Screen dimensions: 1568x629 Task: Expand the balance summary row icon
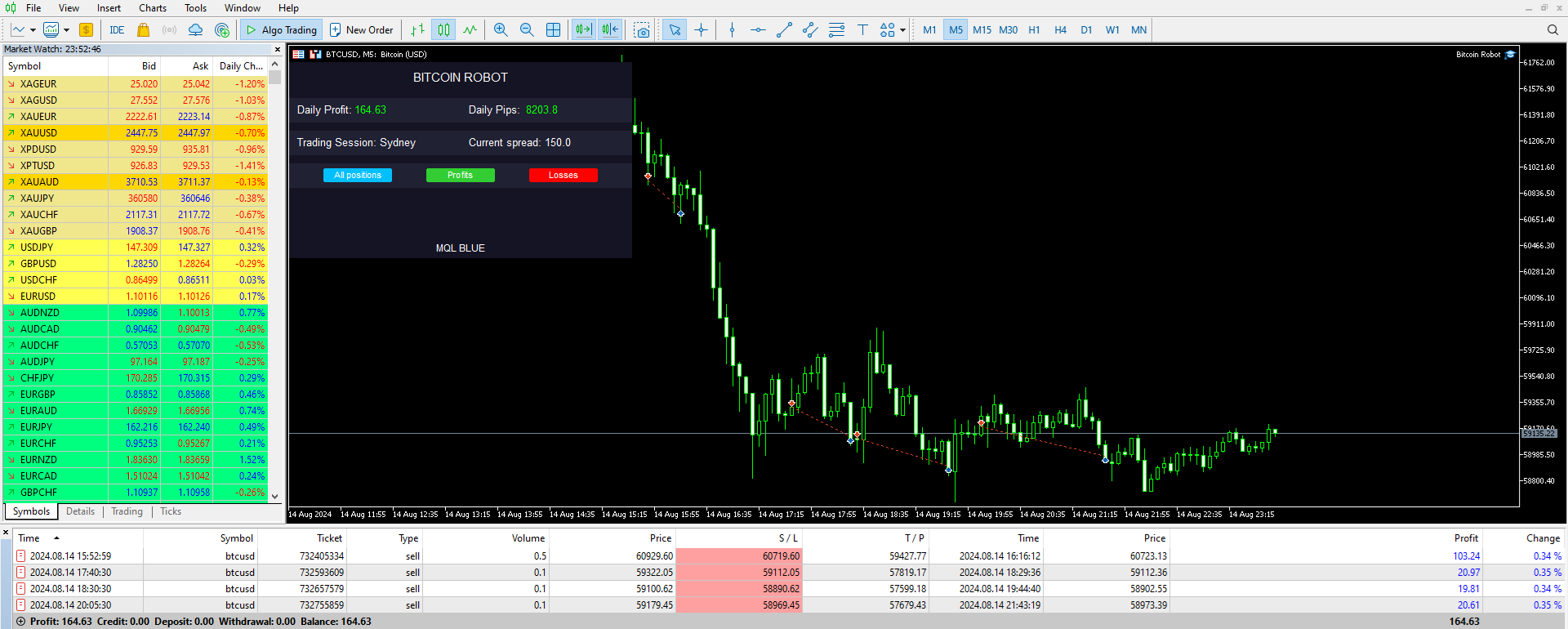point(20,622)
